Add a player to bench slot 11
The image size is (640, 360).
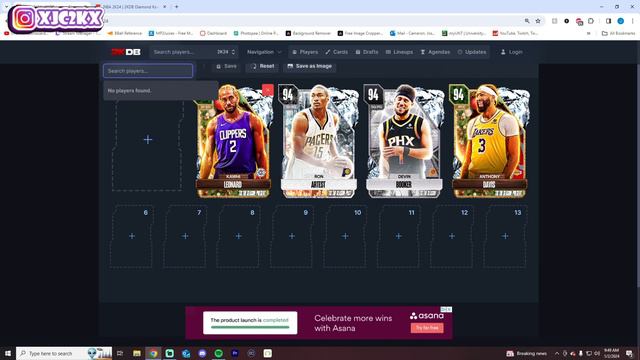(398, 236)
